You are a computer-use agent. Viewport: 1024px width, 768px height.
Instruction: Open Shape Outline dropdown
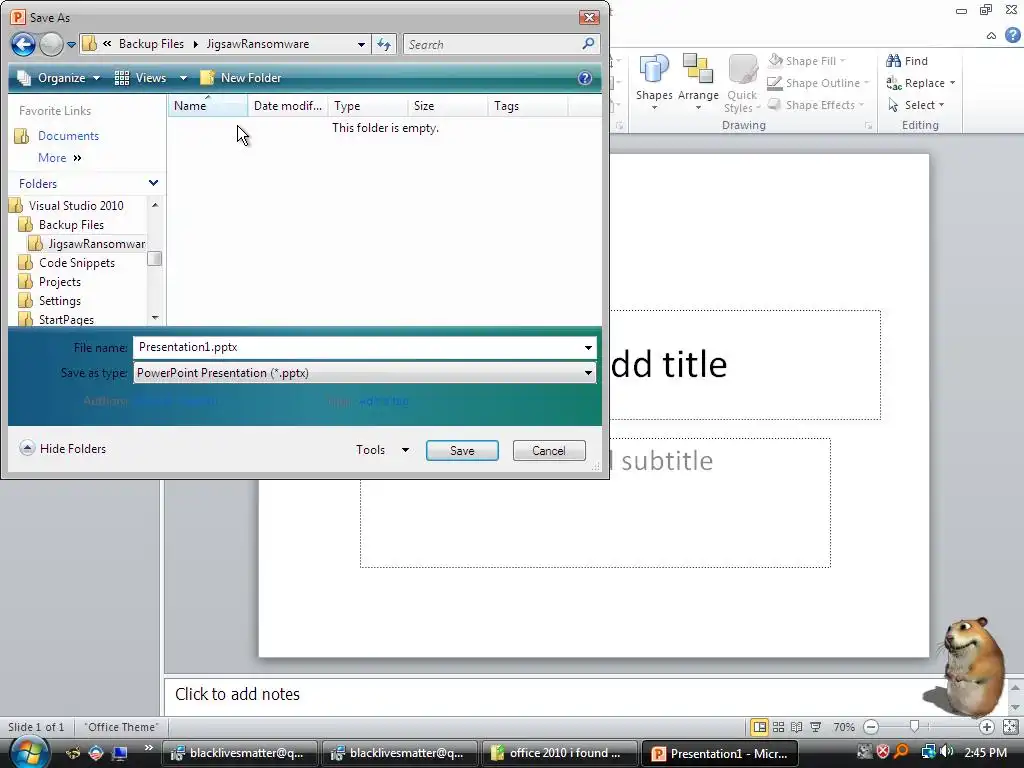818,83
